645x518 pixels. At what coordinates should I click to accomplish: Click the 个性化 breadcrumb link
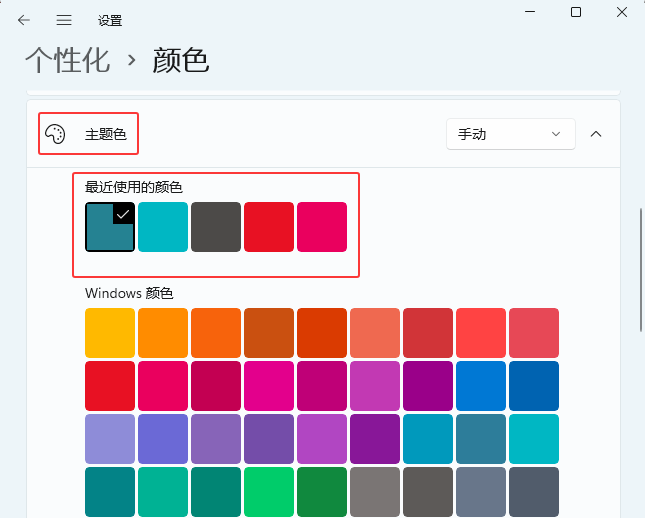click(x=67, y=60)
